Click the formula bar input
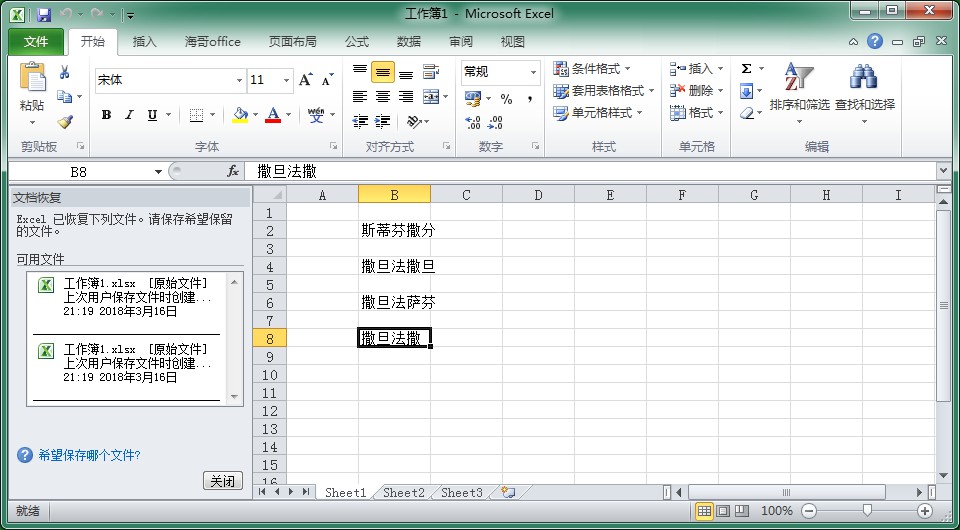The height and width of the screenshot is (530, 960). click(x=589, y=172)
